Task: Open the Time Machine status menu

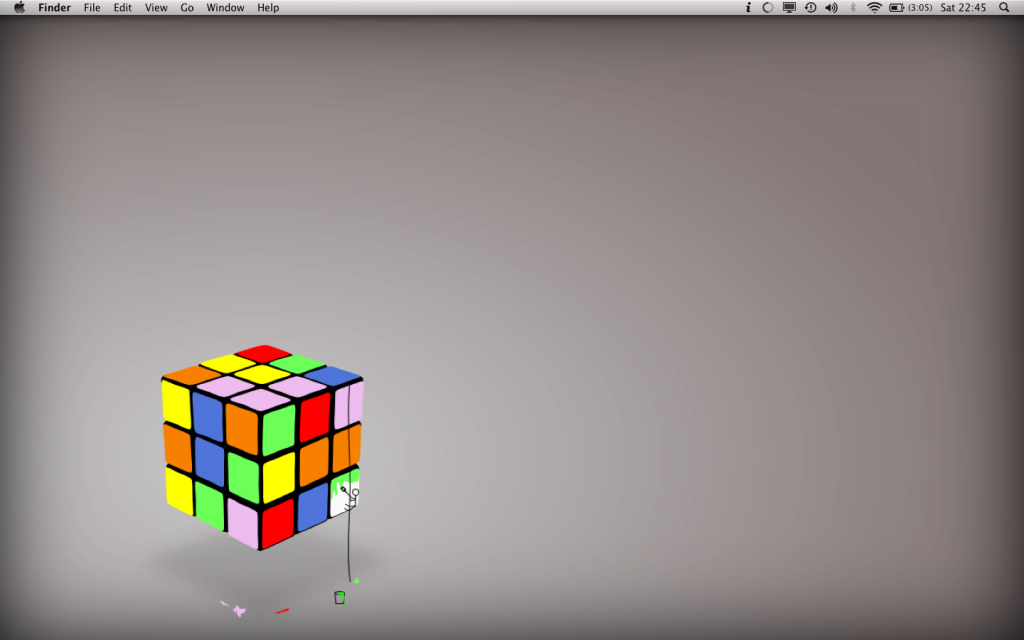Action: tap(810, 8)
